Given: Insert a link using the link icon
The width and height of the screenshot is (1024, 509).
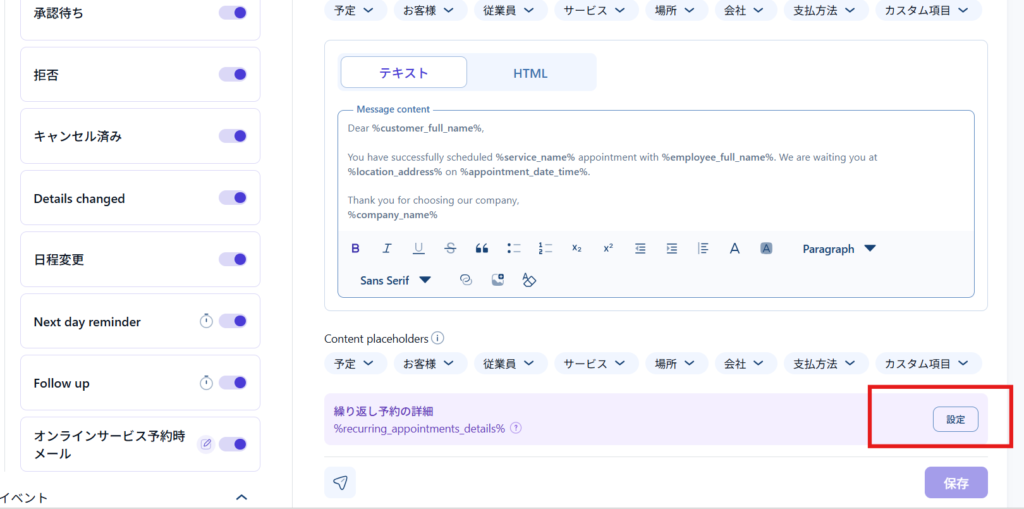Looking at the screenshot, I should coord(465,280).
